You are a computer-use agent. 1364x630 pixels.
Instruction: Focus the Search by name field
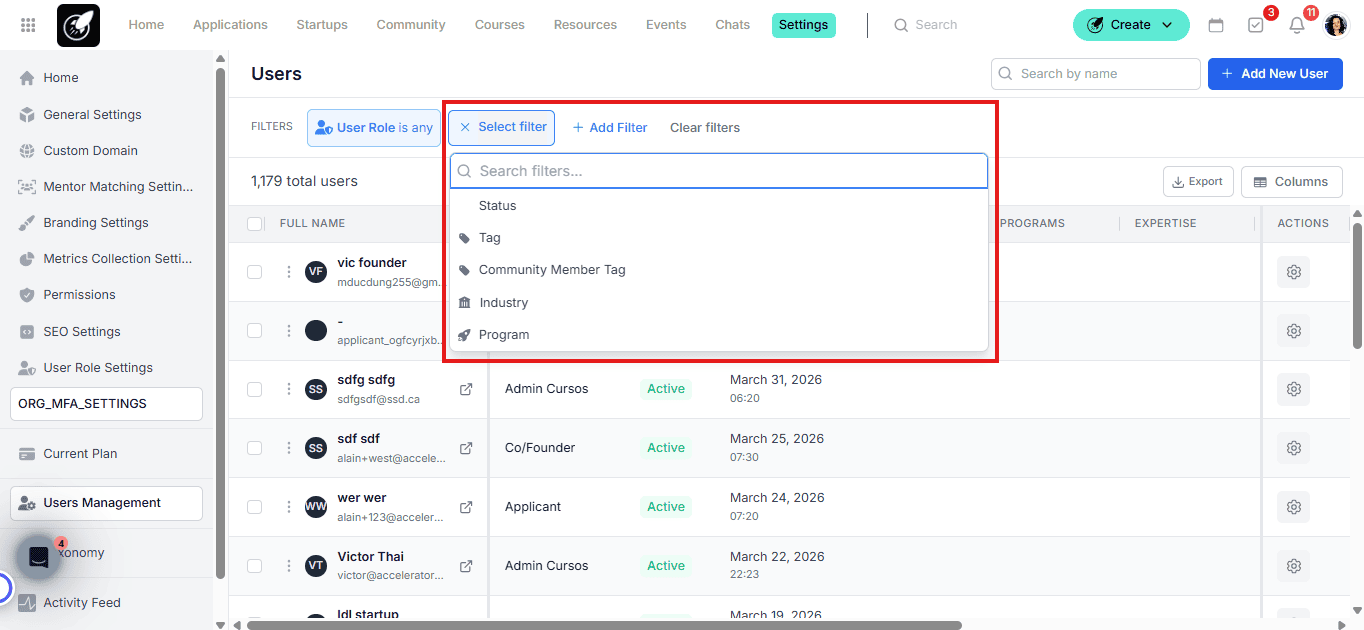(1096, 74)
